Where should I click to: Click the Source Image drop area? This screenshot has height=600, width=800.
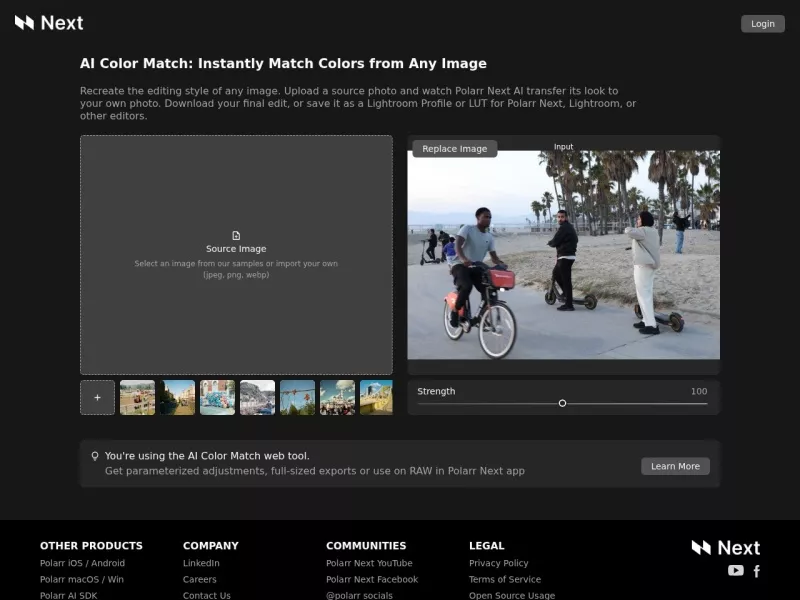point(236,255)
